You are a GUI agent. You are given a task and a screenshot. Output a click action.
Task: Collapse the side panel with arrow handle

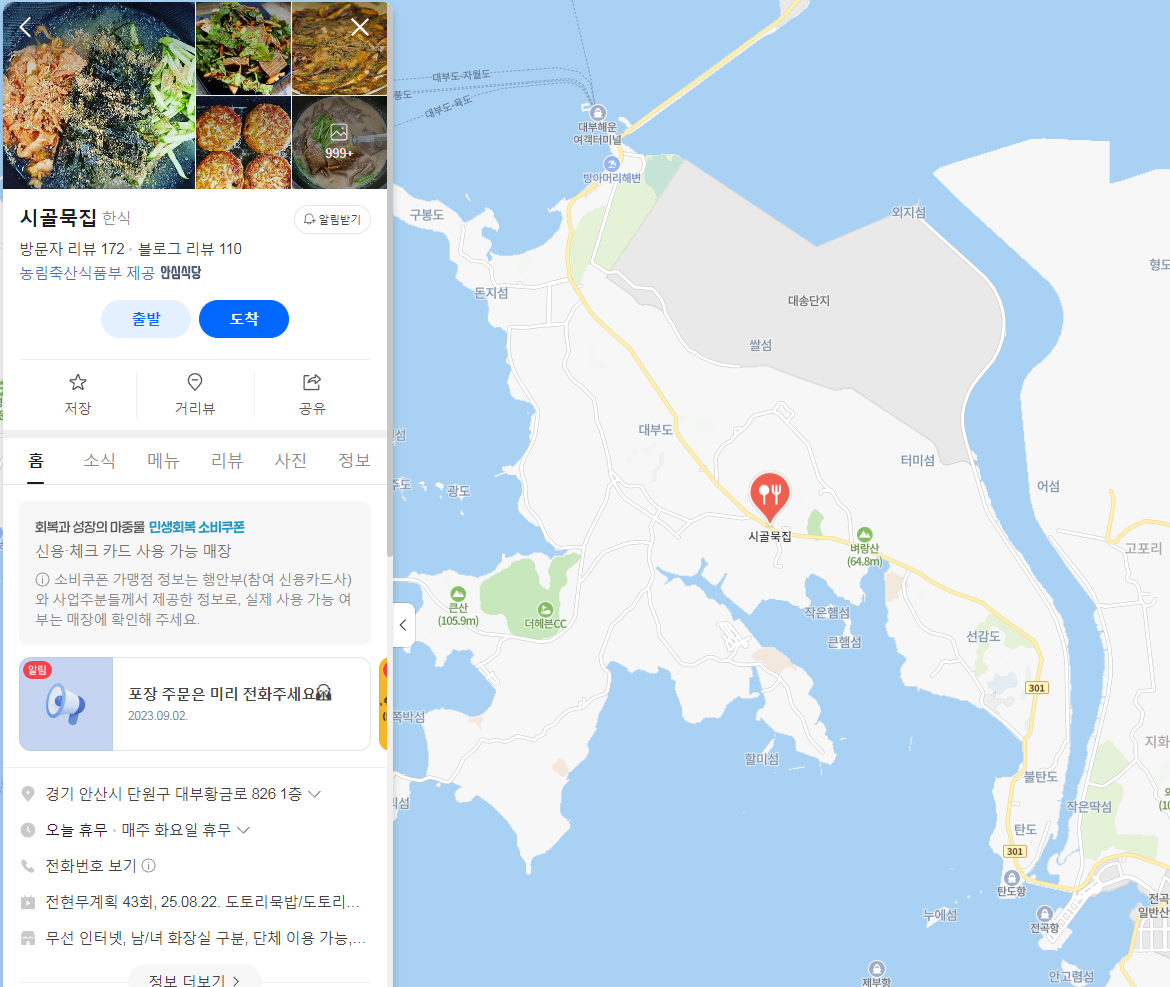(x=403, y=624)
